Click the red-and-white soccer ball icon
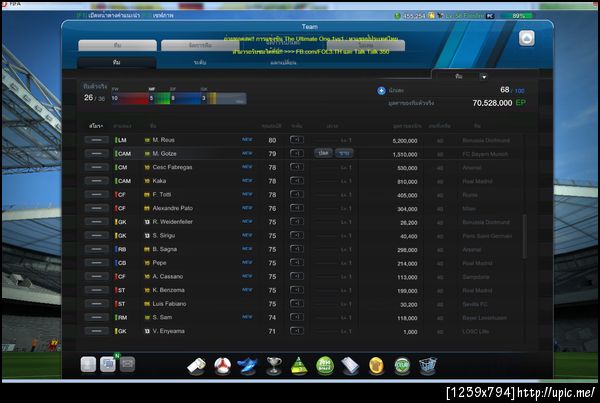Screen dimensions: 600x403 click(x=222, y=365)
